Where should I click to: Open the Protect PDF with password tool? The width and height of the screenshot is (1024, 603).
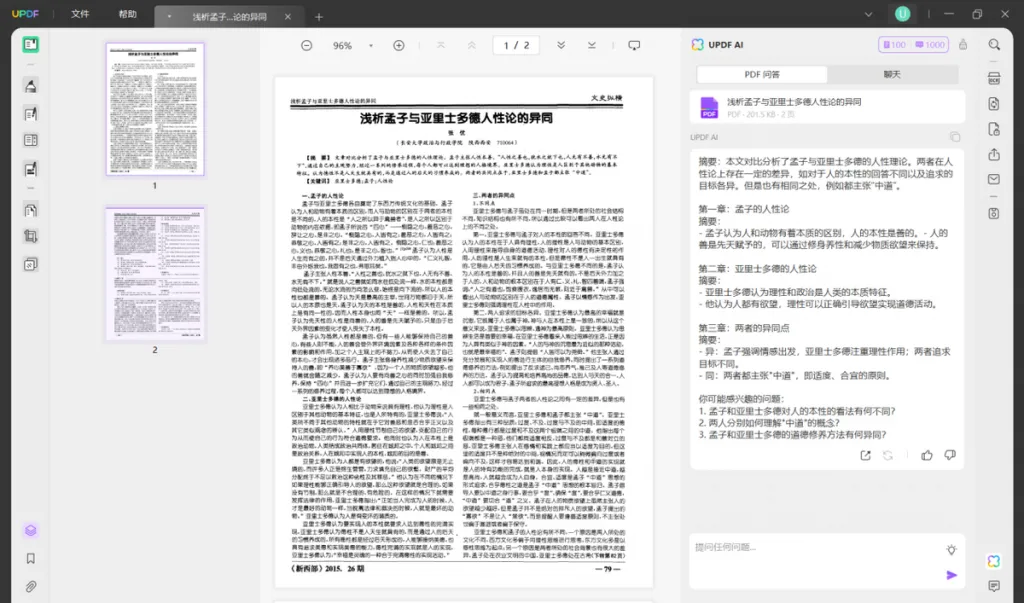(994, 129)
